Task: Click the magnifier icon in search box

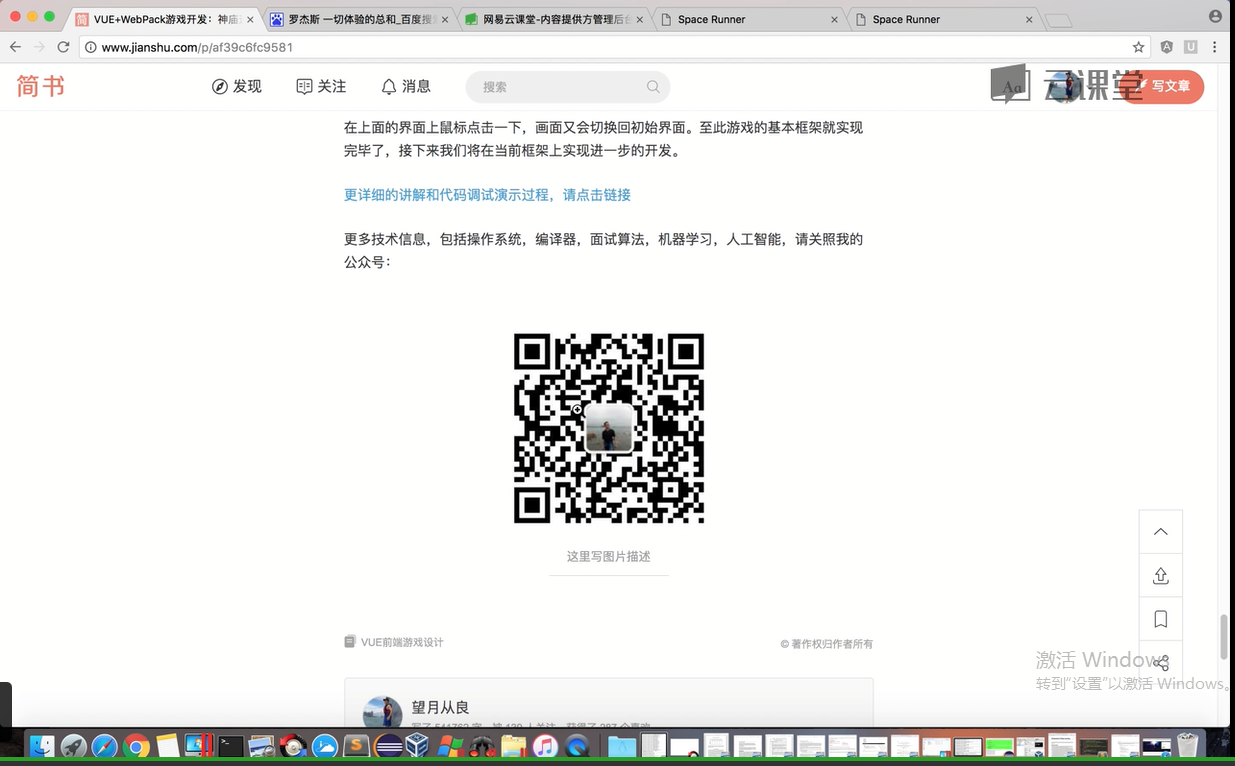Action: (x=653, y=87)
